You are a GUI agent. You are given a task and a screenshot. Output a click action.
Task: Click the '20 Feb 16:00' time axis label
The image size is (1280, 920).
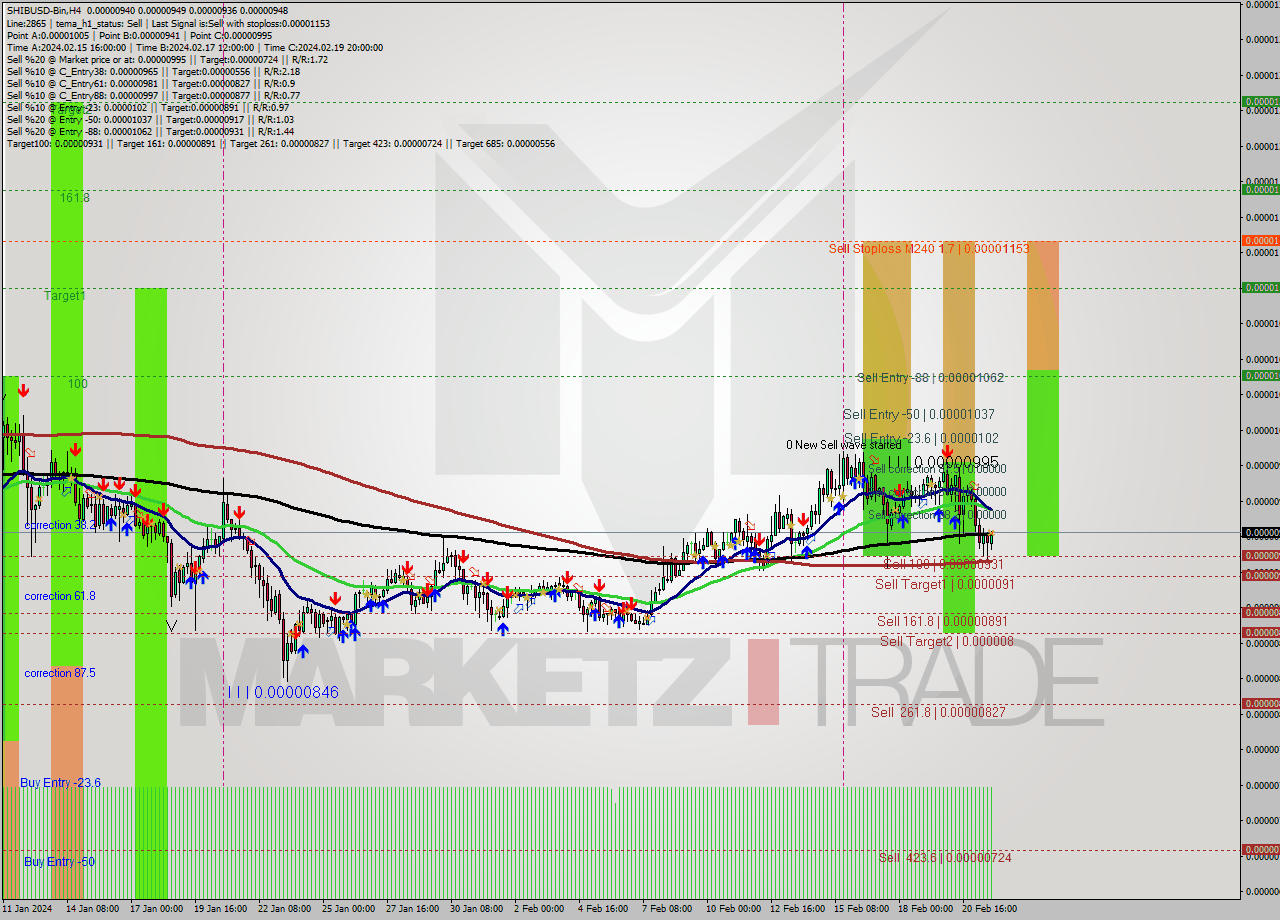tap(988, 909)
